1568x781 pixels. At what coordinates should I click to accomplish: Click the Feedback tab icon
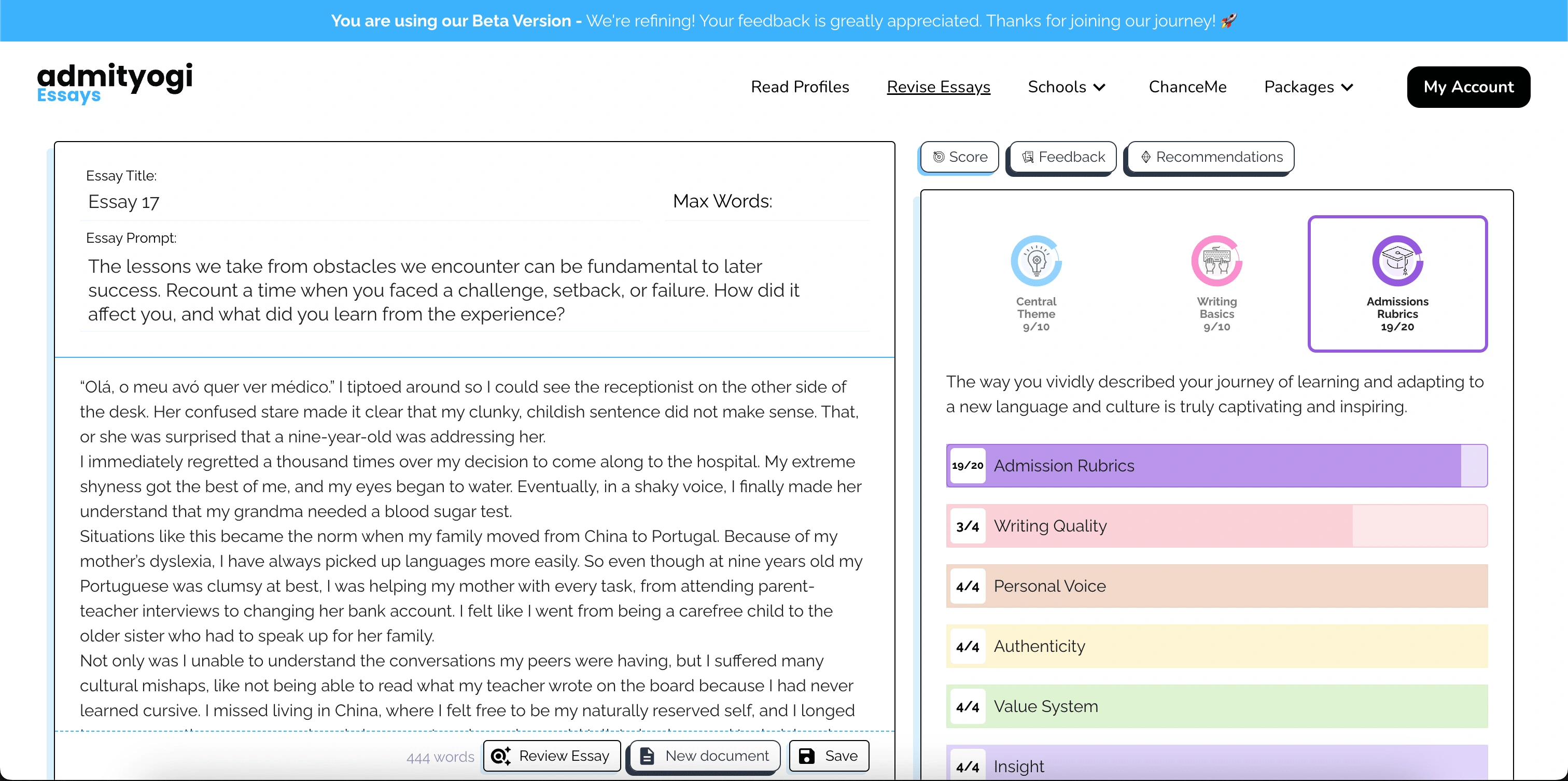coord(1028,157)
